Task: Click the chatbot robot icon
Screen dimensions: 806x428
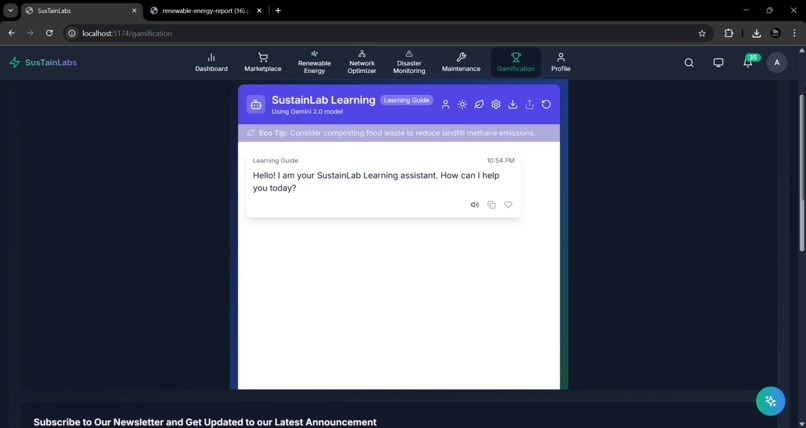Action: pyautogui.click(x=256, y=104)
